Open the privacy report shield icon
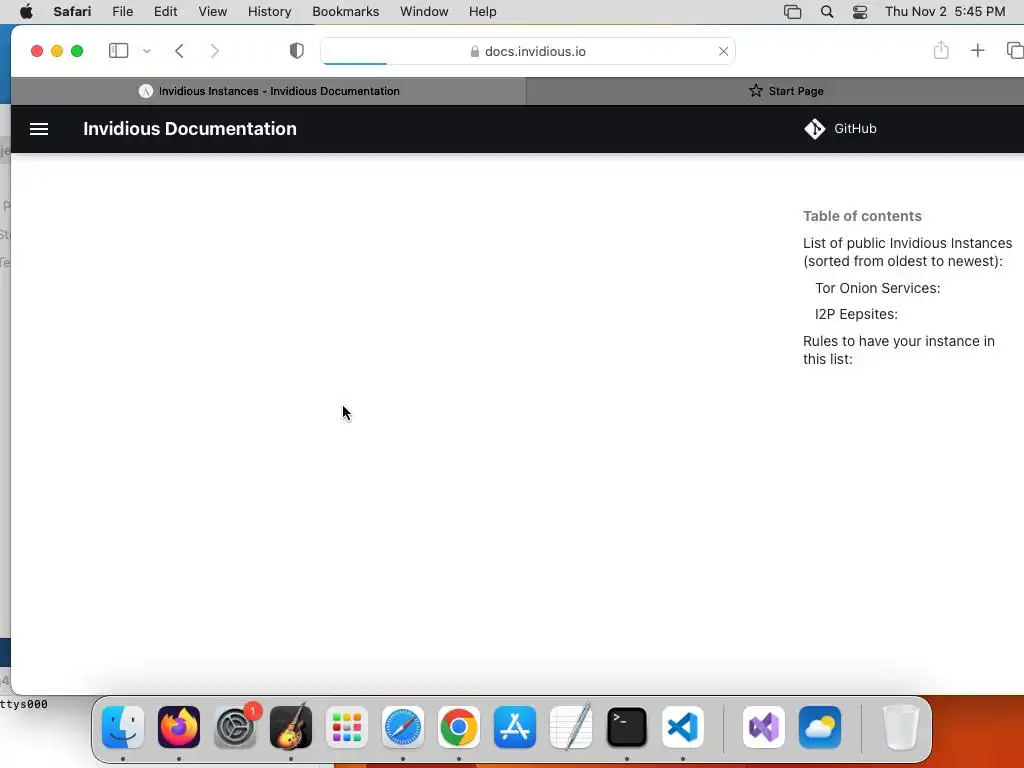This screenshot has width=1024, height=768. click(296, 51)
